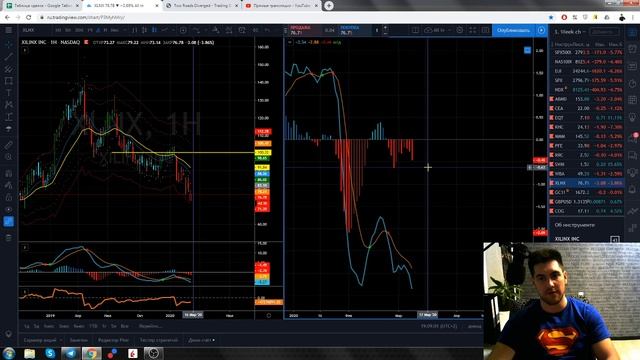Image resolution: width=640 pixels, height=360 pixels.
Task: Open the Редактор Pine editor tab
Action: (x=113, y=340)
